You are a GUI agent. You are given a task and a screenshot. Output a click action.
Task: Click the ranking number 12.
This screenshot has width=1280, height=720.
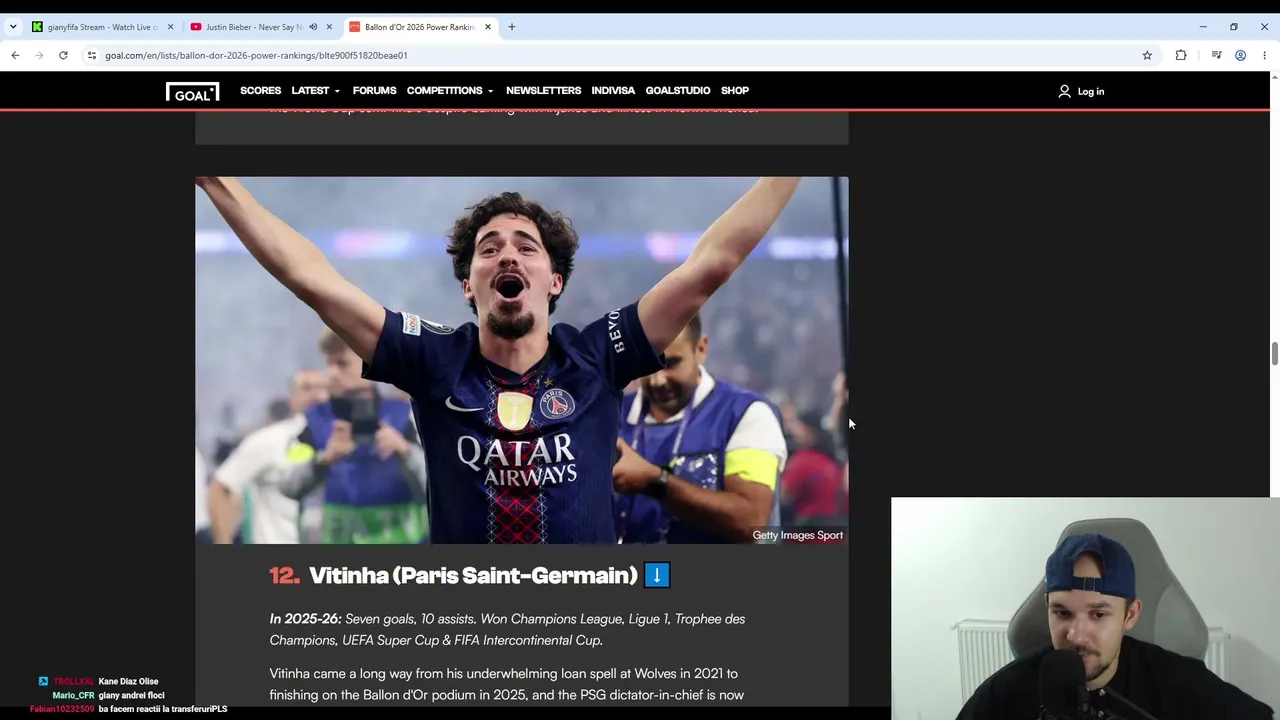pyautogui.click(x=284, y=575)
